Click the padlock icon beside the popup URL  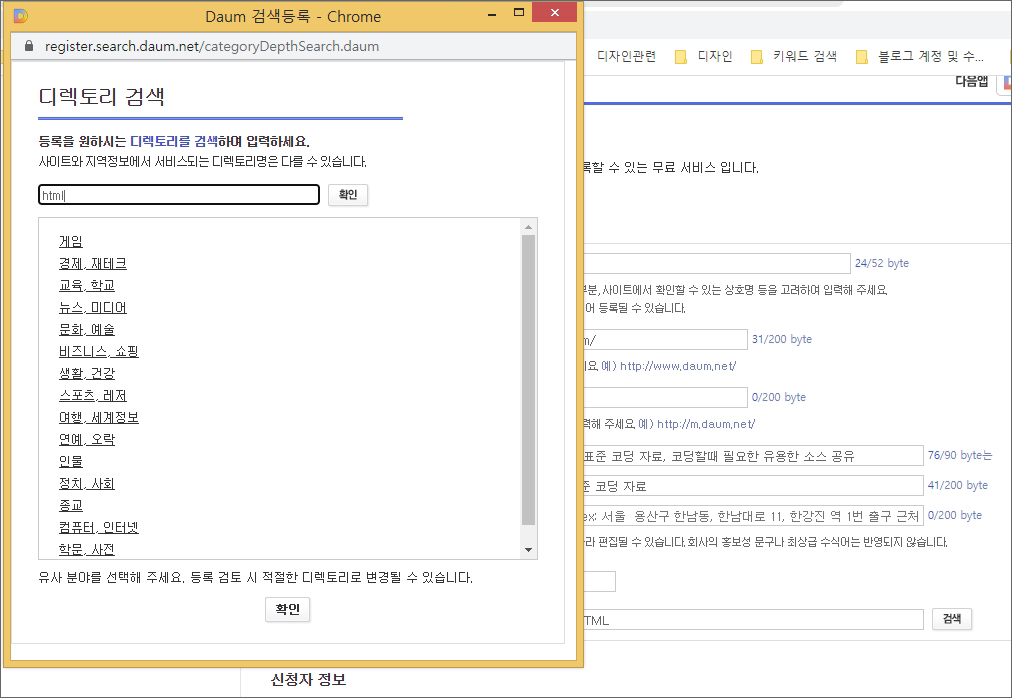28,46
